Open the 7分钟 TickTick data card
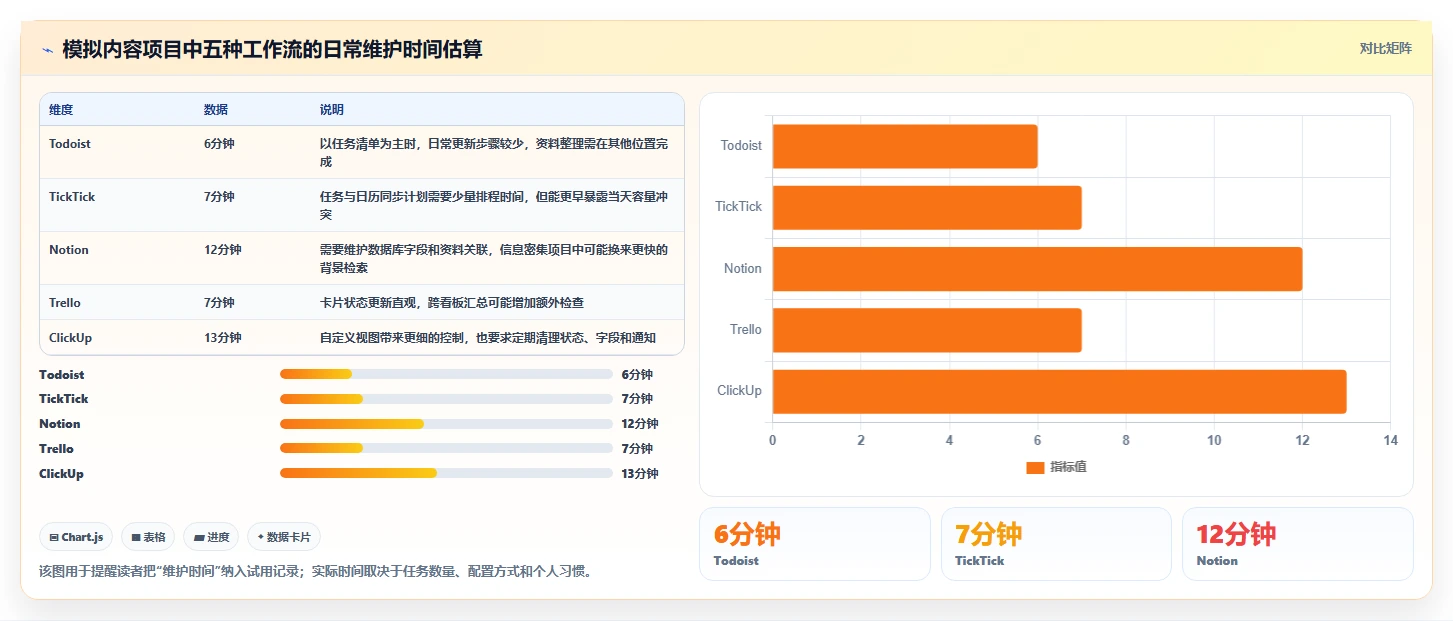Screen dimensions: 1453x621 pos(1056,544)
